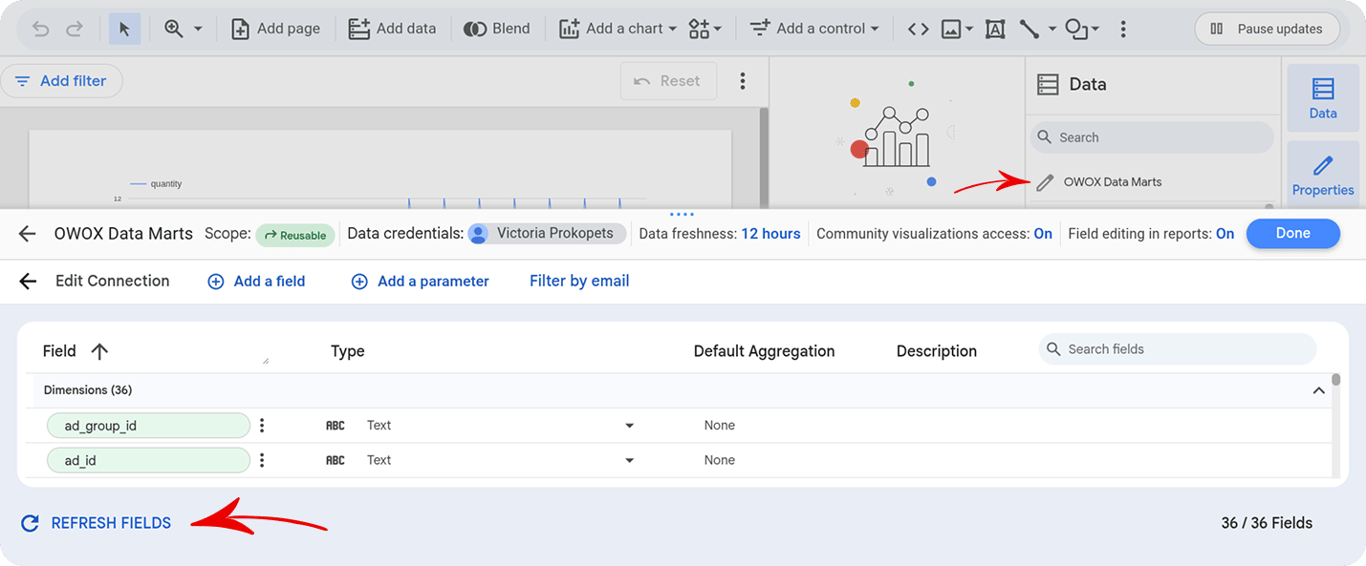Click Add page in the toolbar
Viewport: 1366px width, 566px height.
[x=276, y=29]
